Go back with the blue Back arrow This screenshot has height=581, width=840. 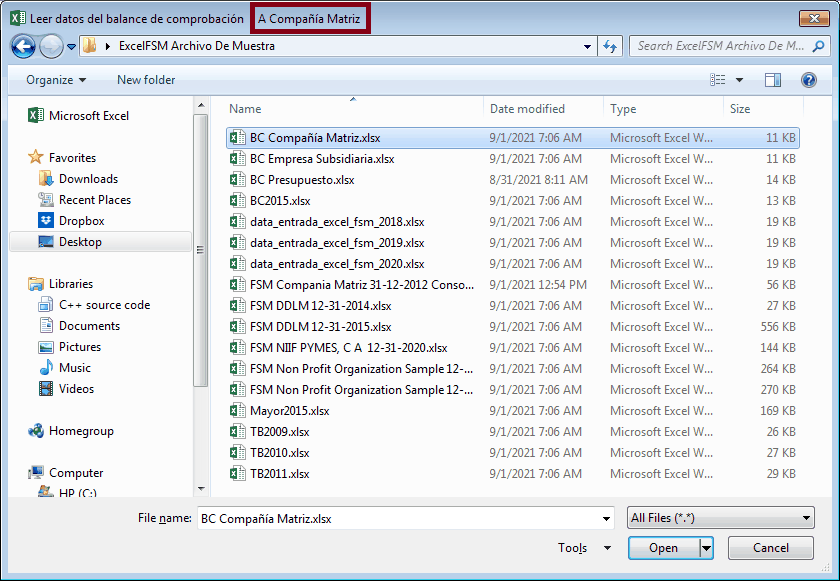click(x=23, y=47)
